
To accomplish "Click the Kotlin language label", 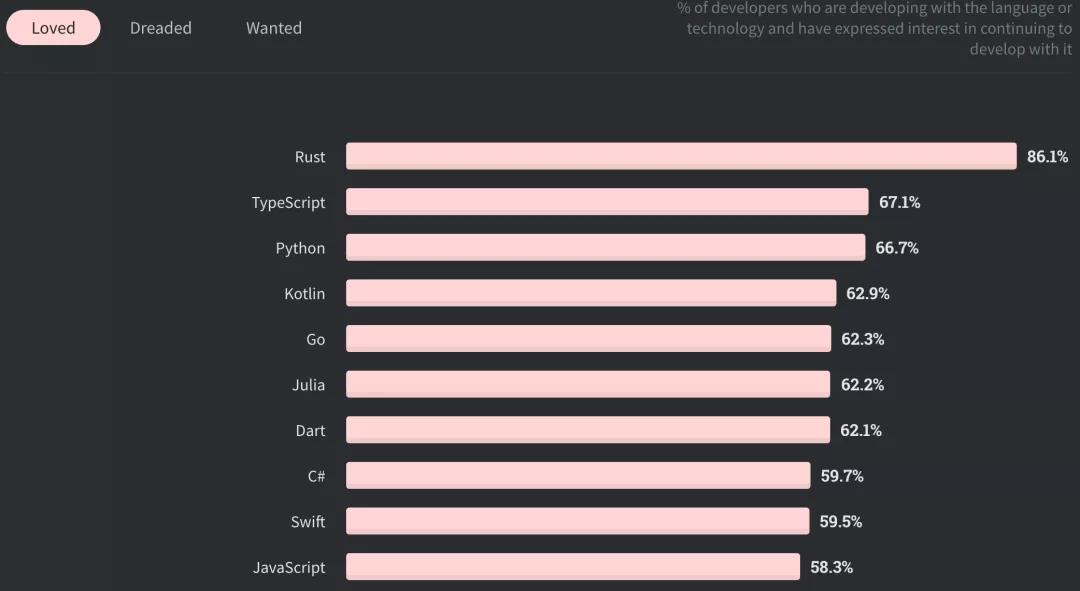I will (x=304, y=294).
